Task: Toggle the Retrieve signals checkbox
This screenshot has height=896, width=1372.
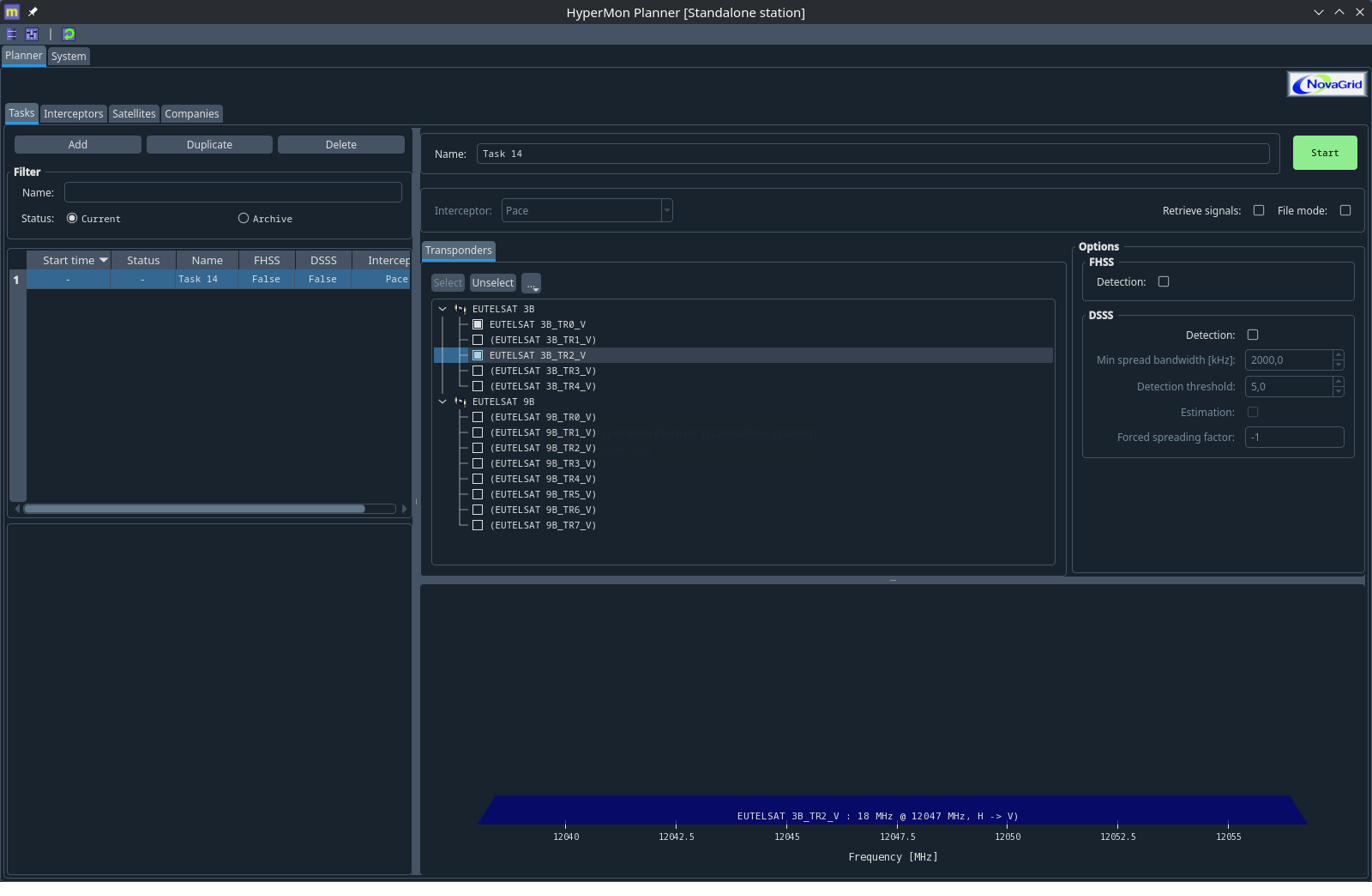Action: (1259, 210)
